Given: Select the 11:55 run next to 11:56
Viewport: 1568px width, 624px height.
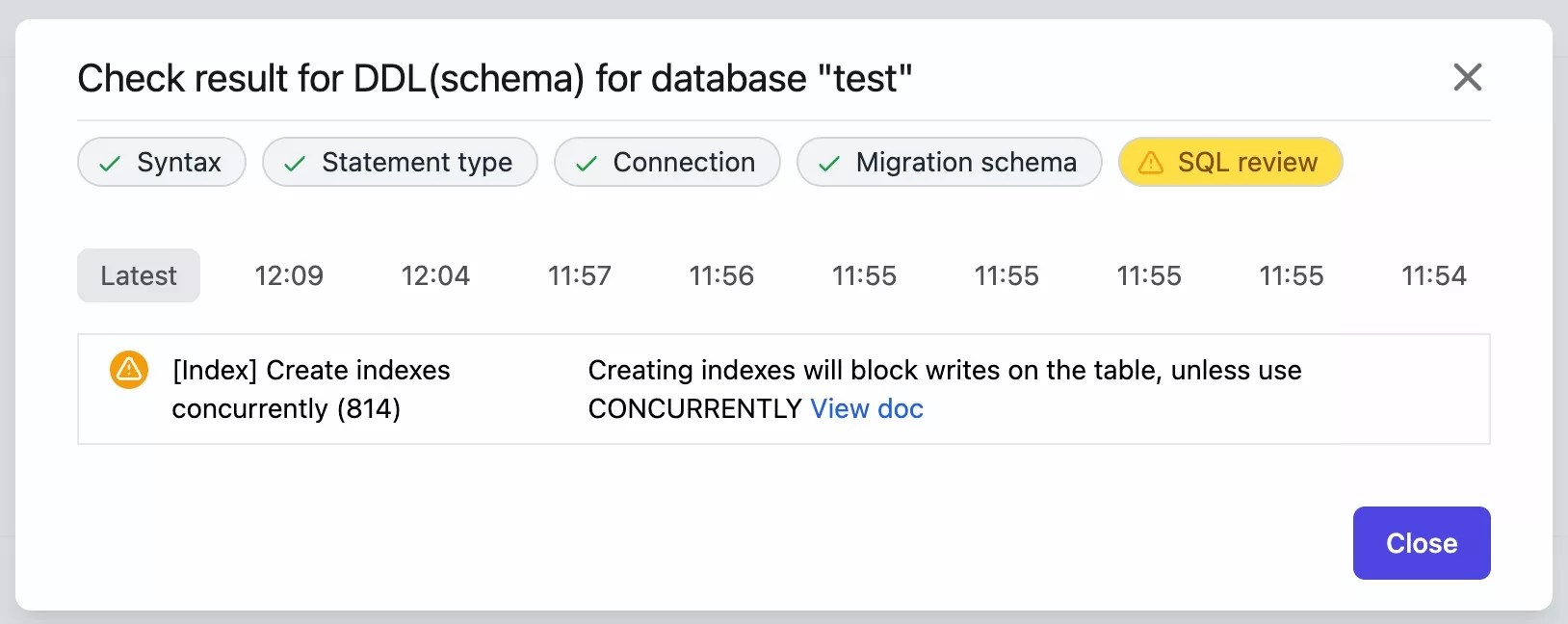Looking at the screenshot, I should pos(864,275).
